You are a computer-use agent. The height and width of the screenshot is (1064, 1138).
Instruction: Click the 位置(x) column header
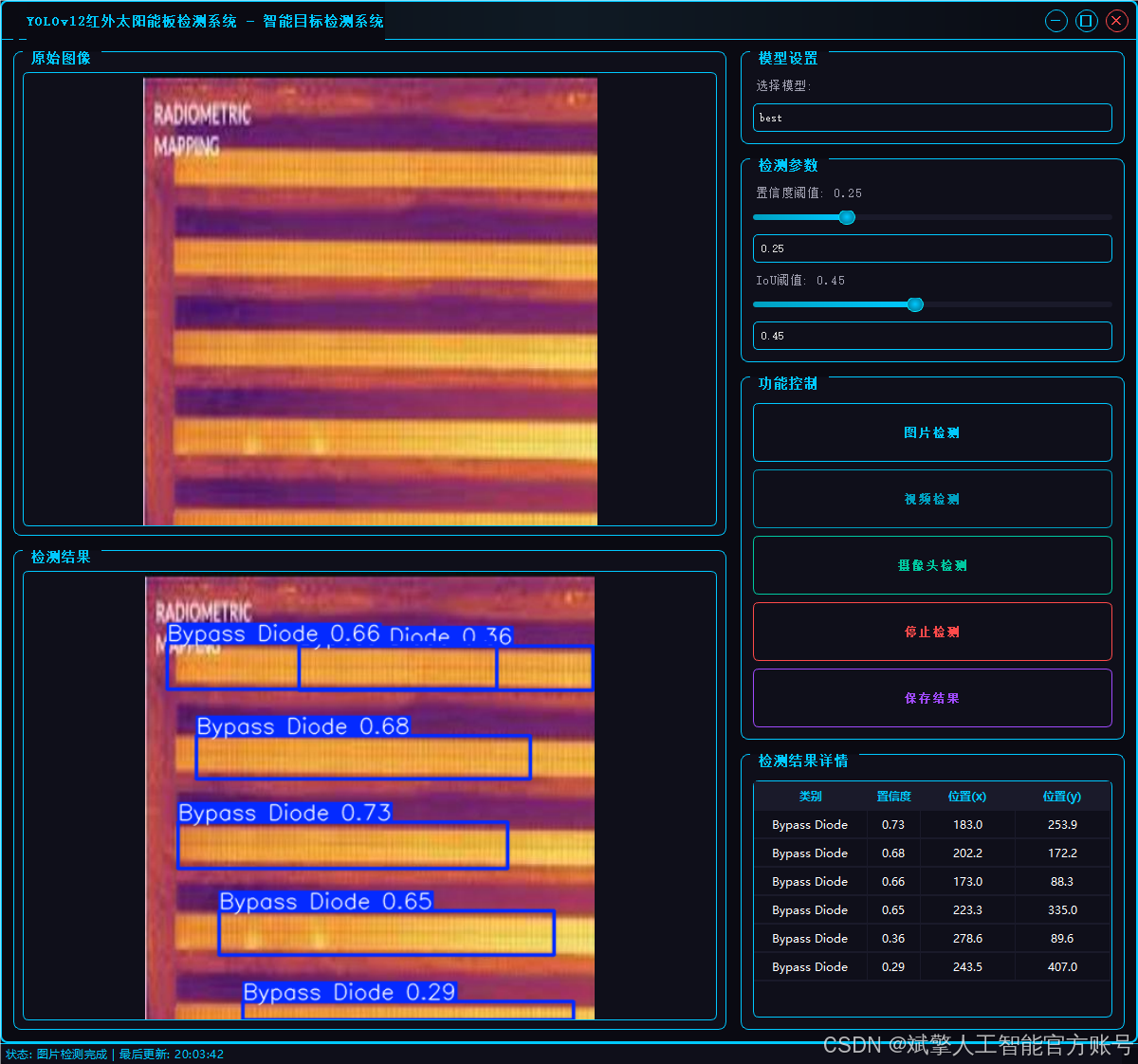(967, 797)
